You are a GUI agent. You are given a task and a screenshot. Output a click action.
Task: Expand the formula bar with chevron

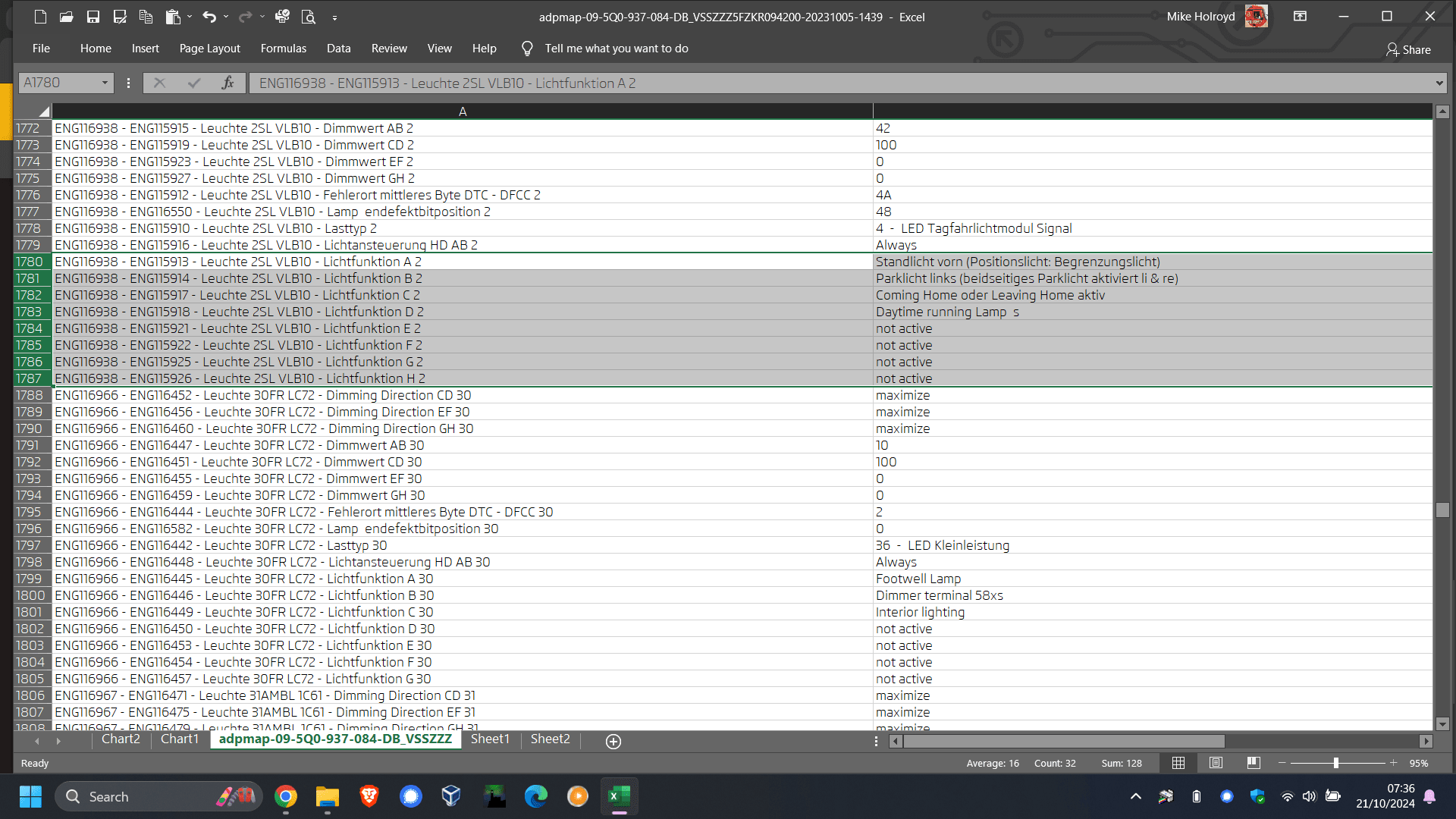[1439, 83]
